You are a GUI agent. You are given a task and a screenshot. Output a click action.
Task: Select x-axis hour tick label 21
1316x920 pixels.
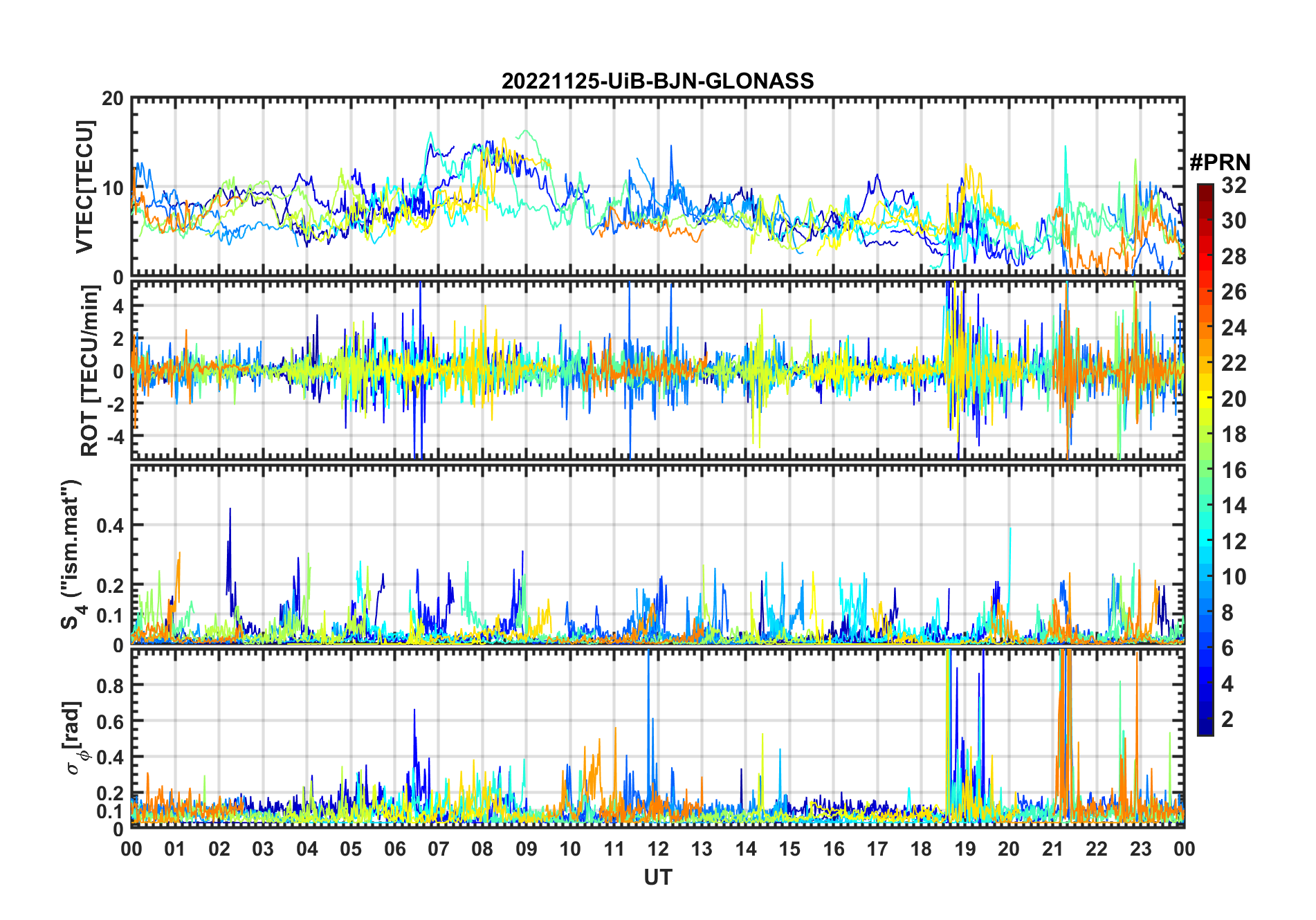tap(1053, 849)
